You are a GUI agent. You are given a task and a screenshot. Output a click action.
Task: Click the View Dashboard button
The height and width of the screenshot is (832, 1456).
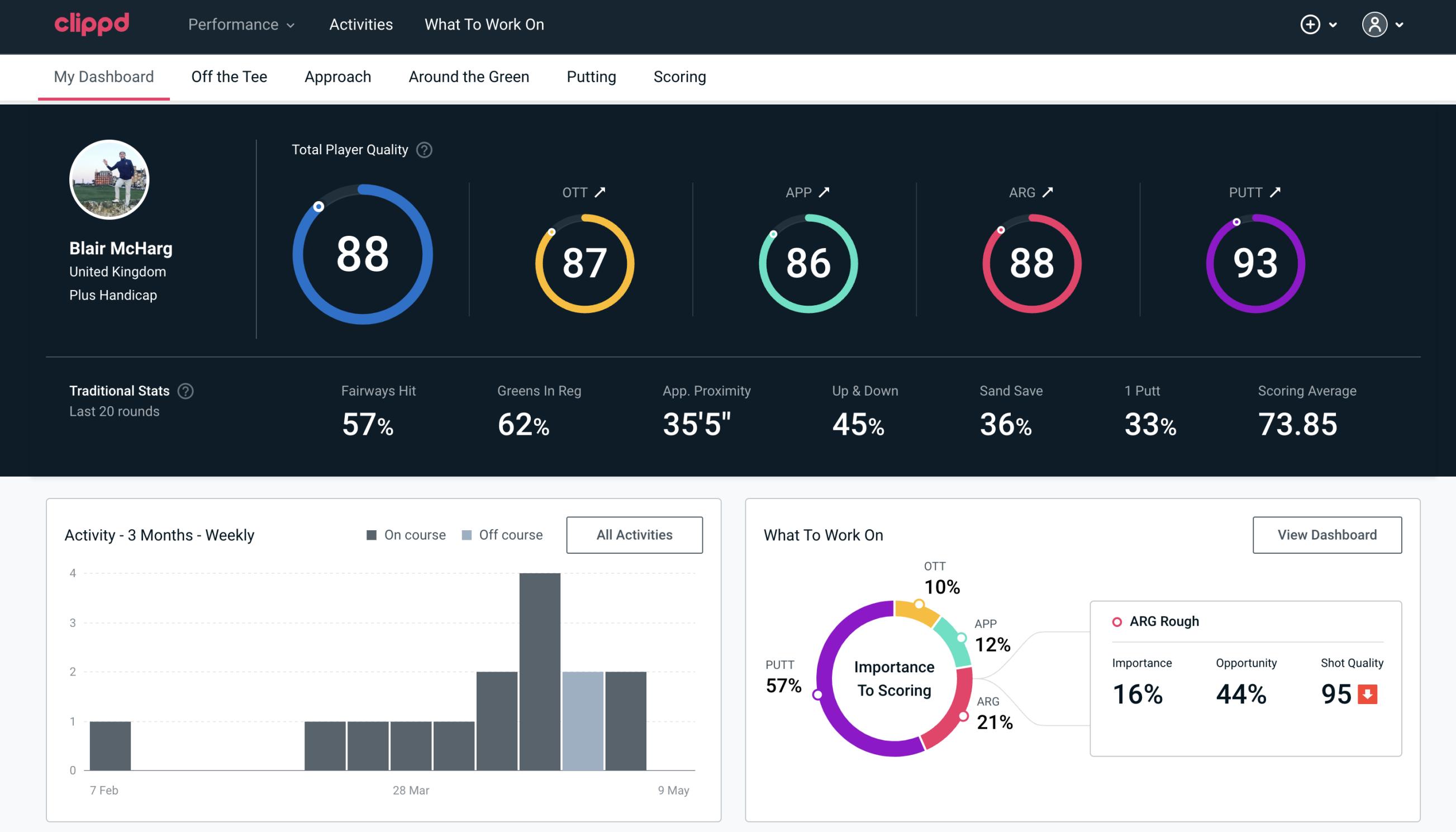[x=1326, y=534]
